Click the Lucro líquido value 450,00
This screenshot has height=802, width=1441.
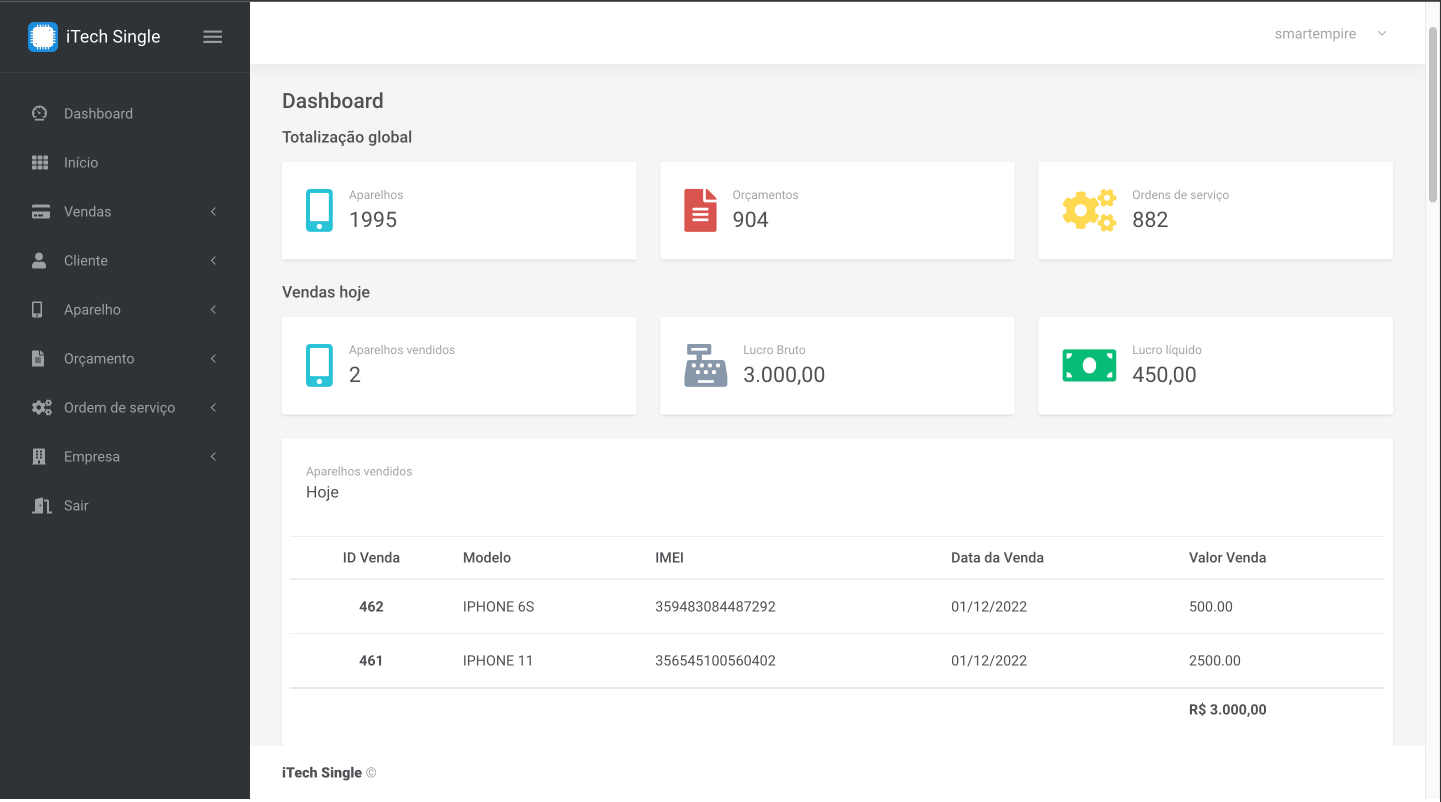tap(1164, 375)
